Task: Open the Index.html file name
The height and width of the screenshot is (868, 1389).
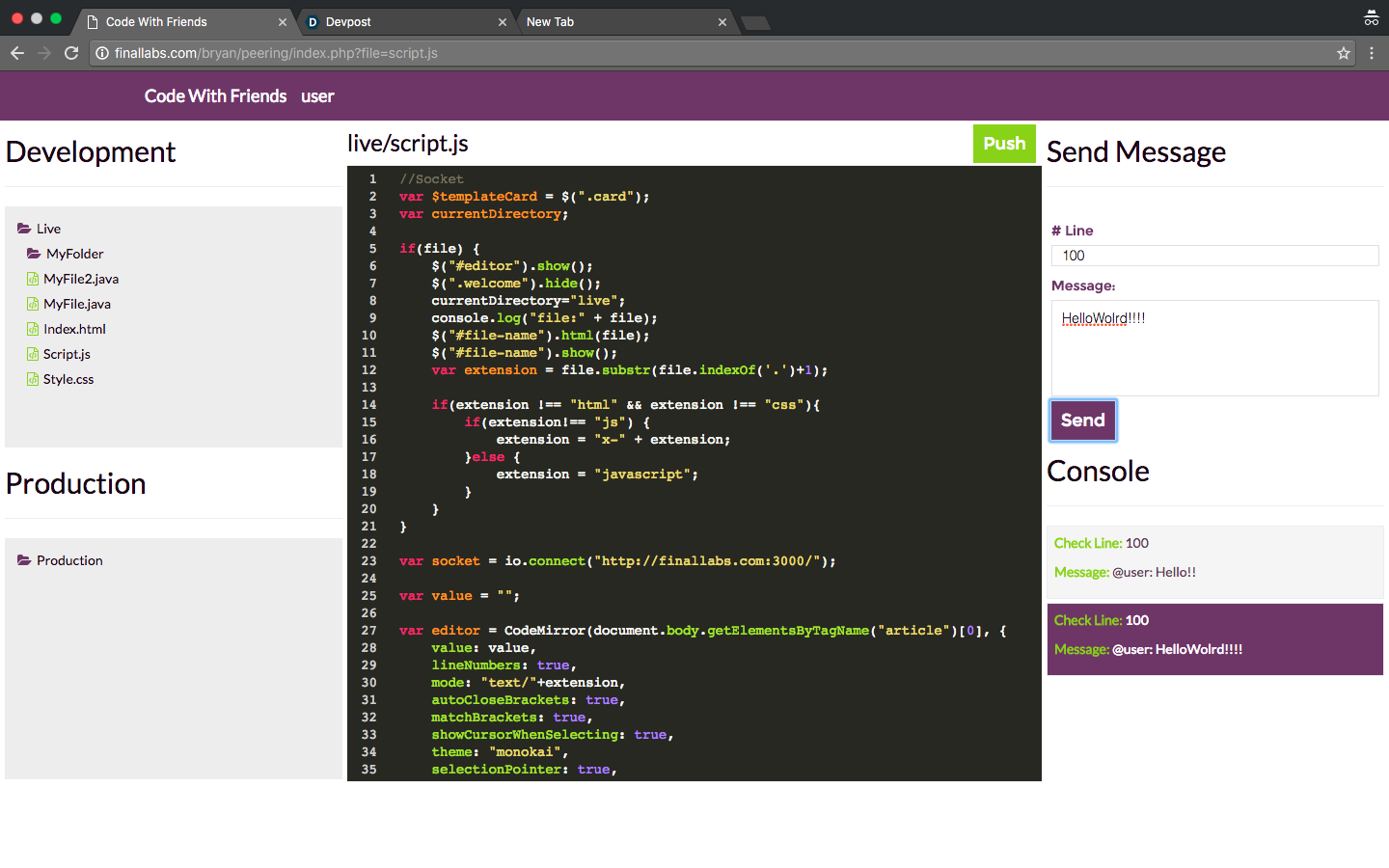Action: point(74,329)
